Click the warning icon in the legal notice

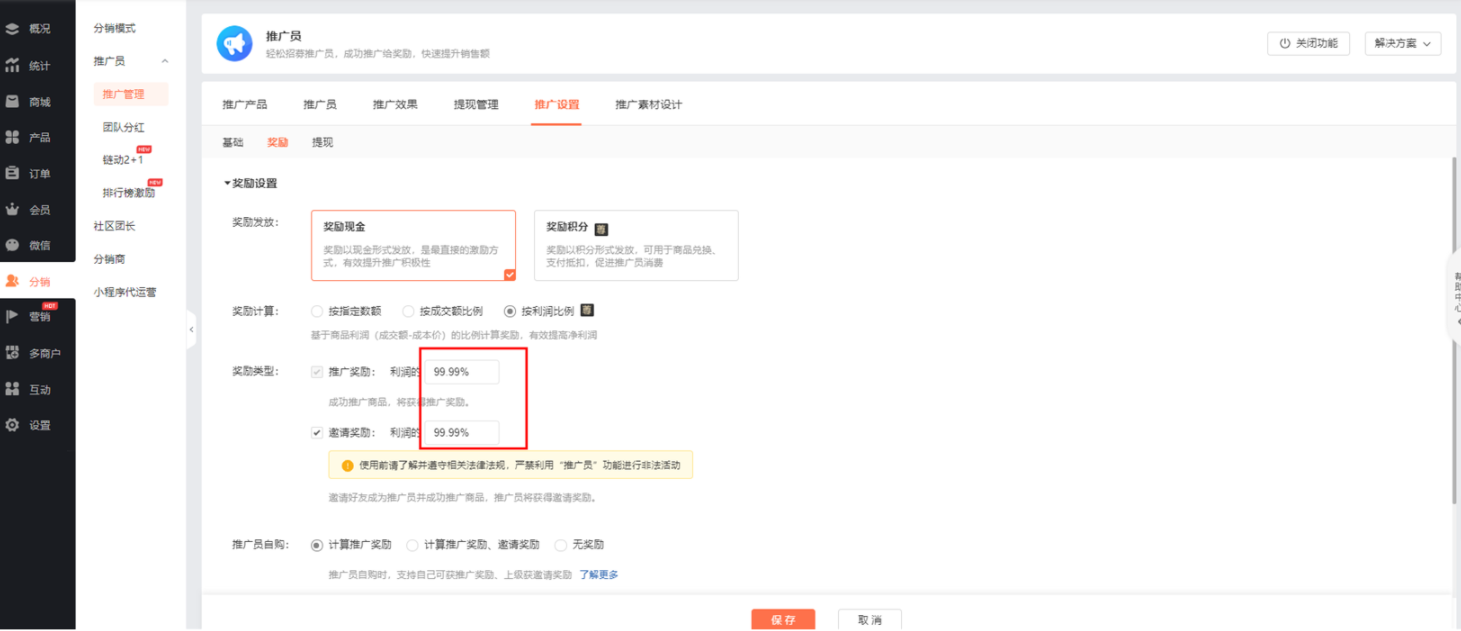pyautogui.click(x=347, y=465)
